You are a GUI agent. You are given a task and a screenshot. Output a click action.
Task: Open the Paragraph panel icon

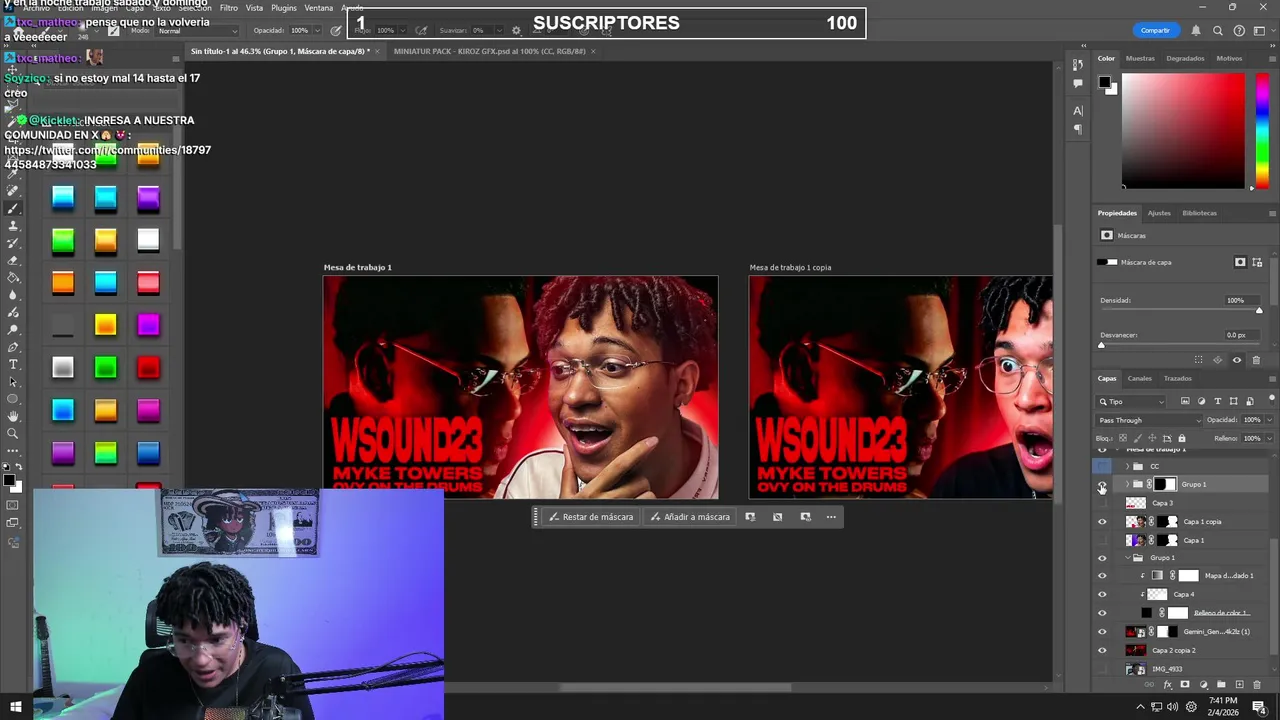pos(1078,129)
